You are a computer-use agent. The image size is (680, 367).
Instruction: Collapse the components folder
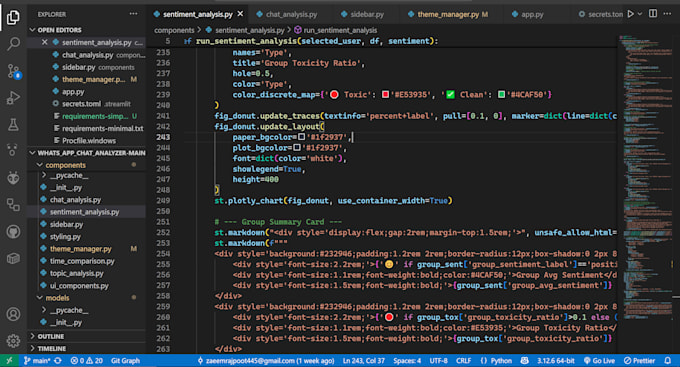point(39,165)
